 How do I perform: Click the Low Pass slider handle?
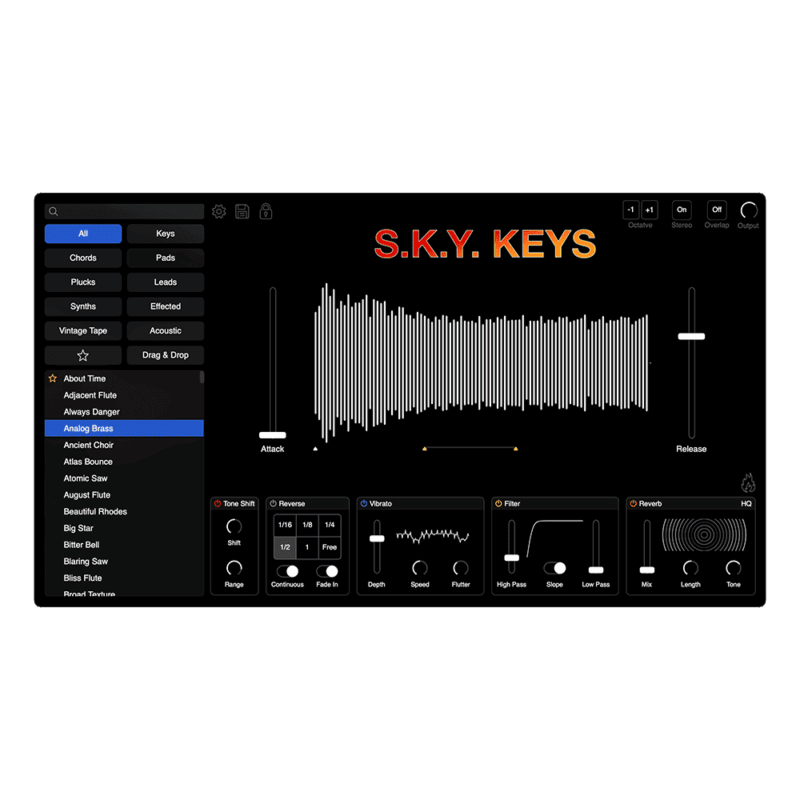point(596,570)
